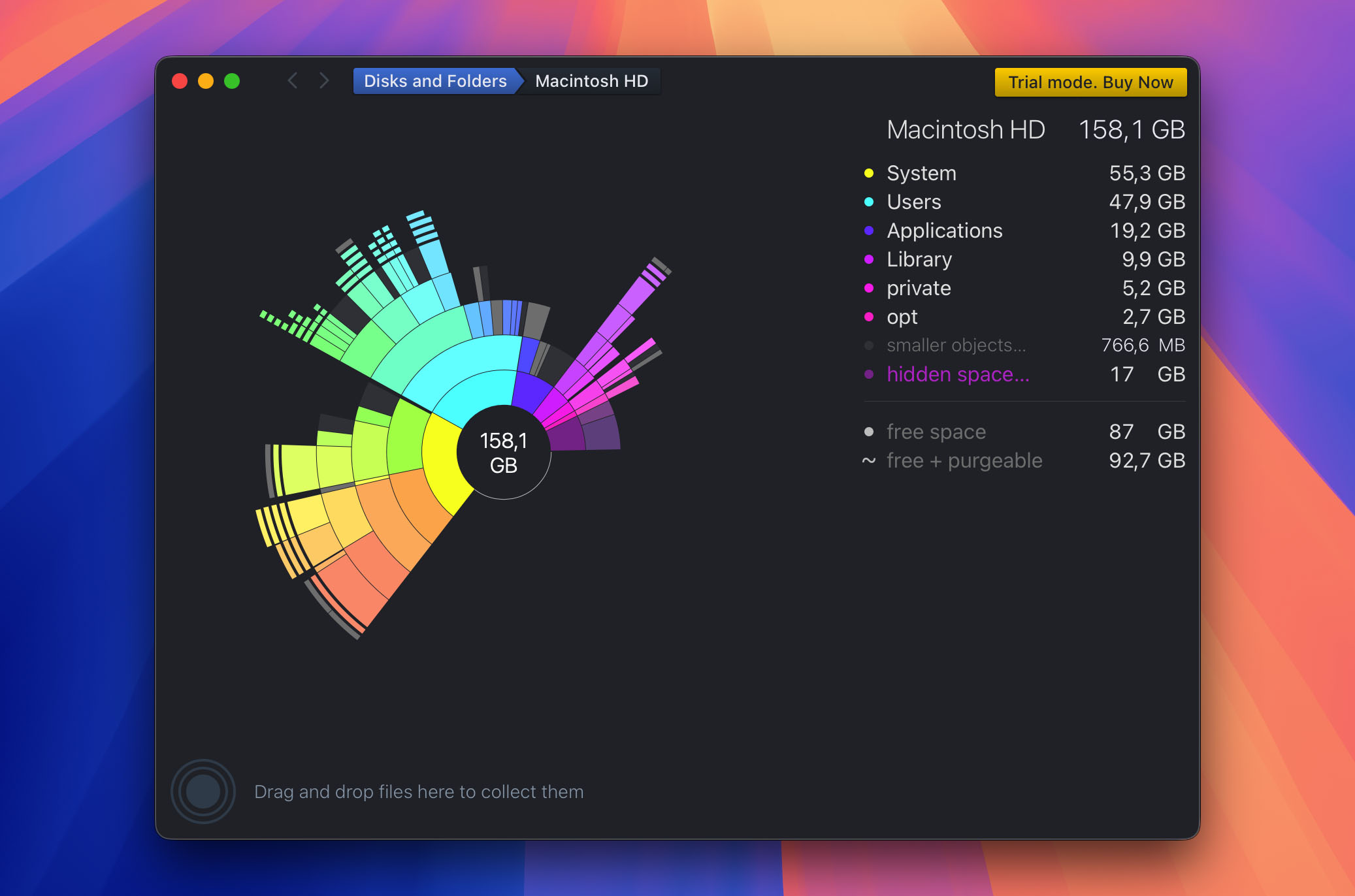Click the purple dot beside Applications
The image size is (1355, 896).
(869, 231)
